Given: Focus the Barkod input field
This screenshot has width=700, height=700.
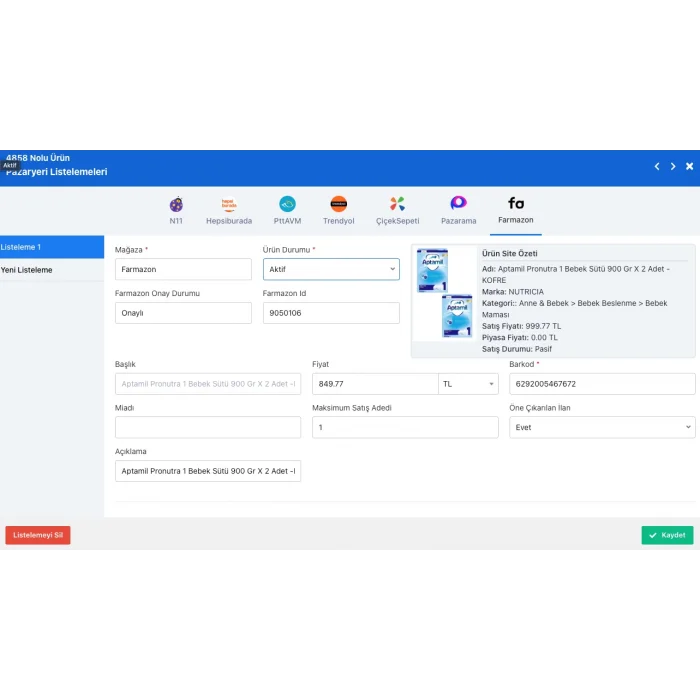Looking at the screenshot, I should [601, 384].
